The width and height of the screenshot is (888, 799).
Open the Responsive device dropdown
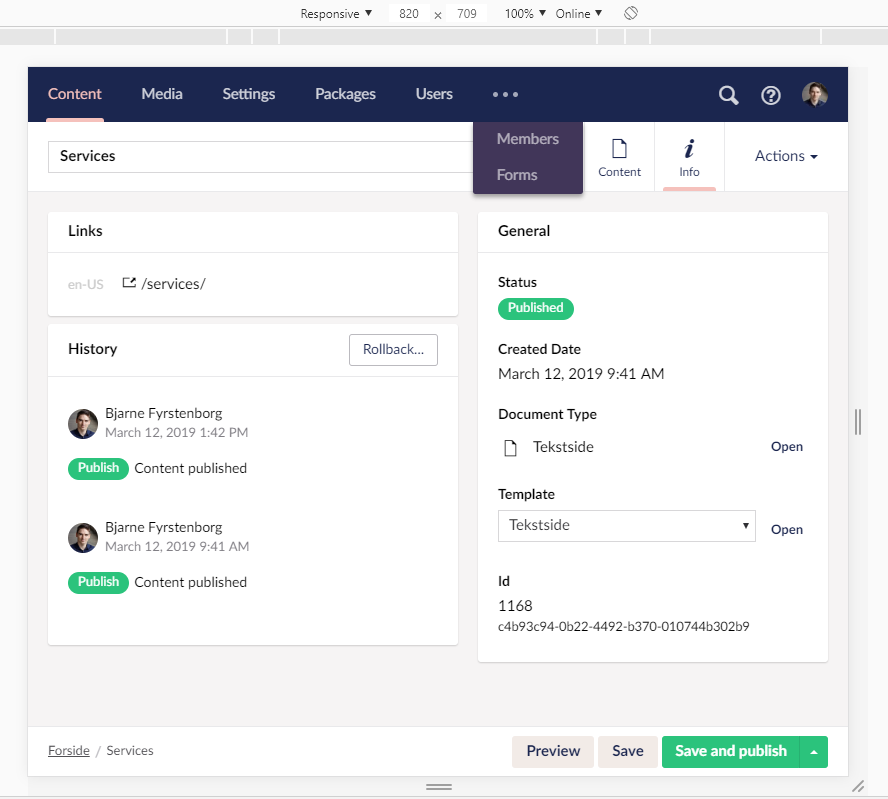pos(336,14)
